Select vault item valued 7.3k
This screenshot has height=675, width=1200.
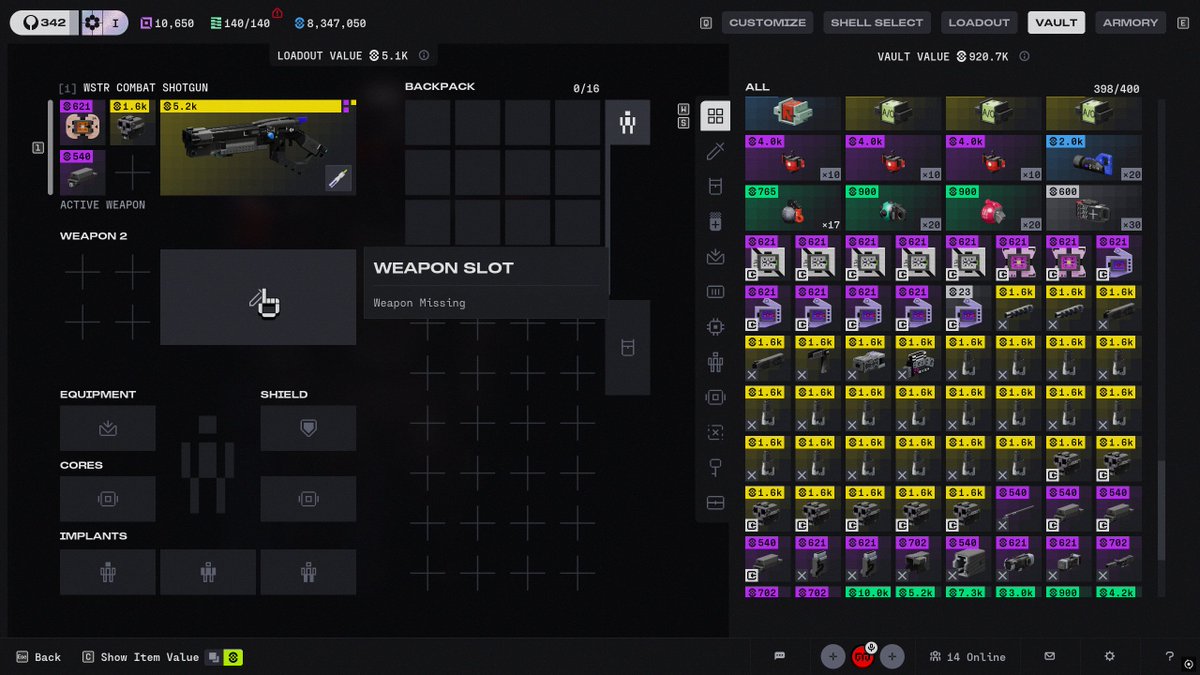pos(968,592)
